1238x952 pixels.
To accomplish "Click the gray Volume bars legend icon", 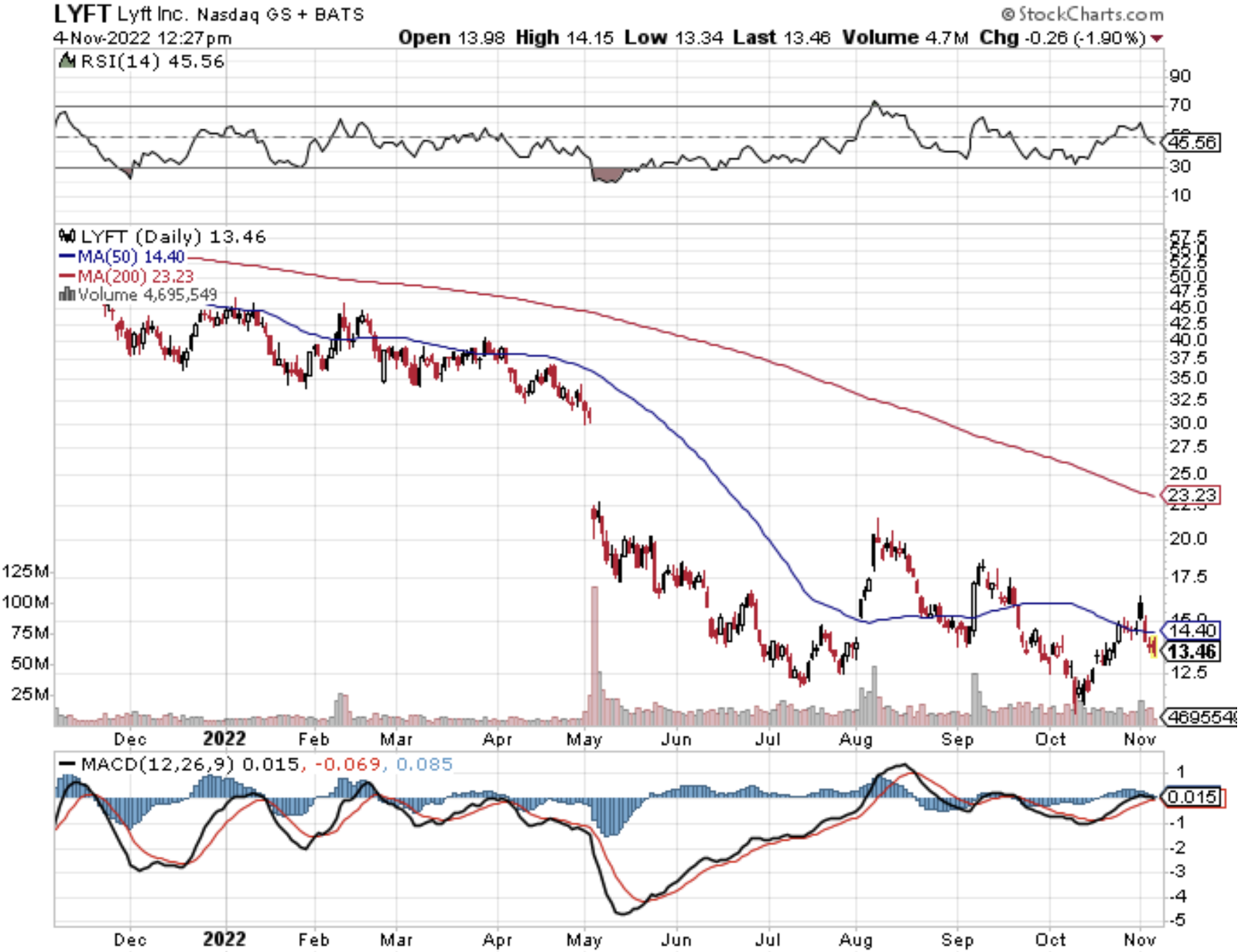I will tap(67, 294).
